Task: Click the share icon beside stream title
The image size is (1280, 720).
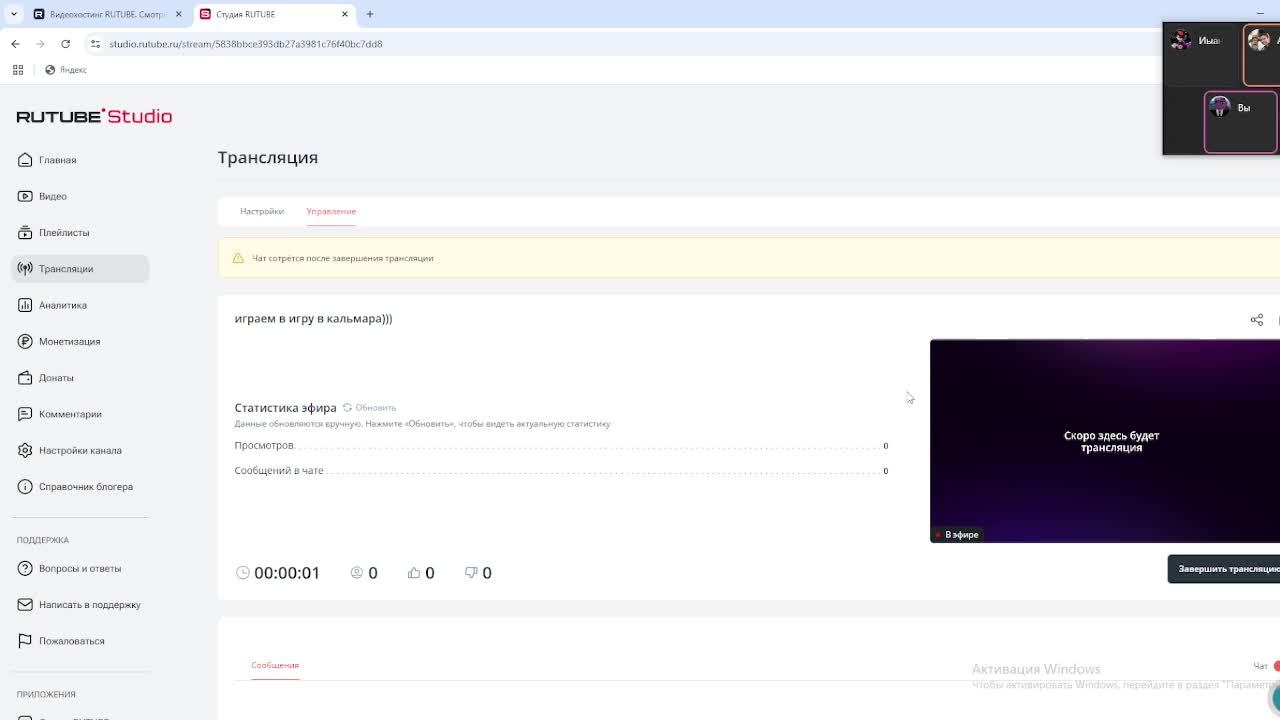Action: pos(1257,320)
